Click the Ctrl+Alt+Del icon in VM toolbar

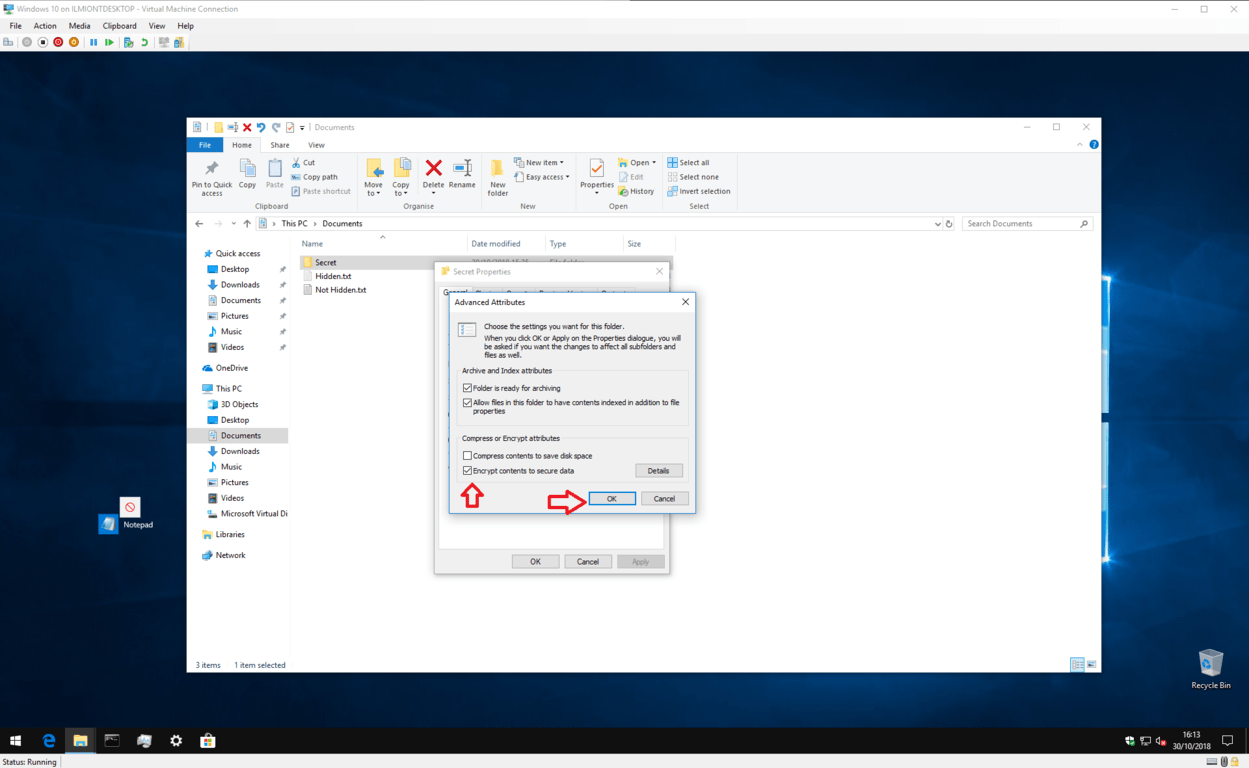[x=8, y=43]
